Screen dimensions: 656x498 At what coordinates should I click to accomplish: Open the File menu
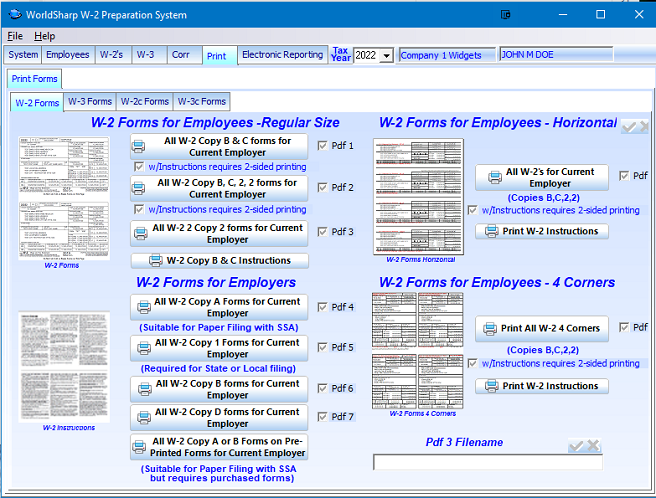pyautogui.click(x=15, y=36)
